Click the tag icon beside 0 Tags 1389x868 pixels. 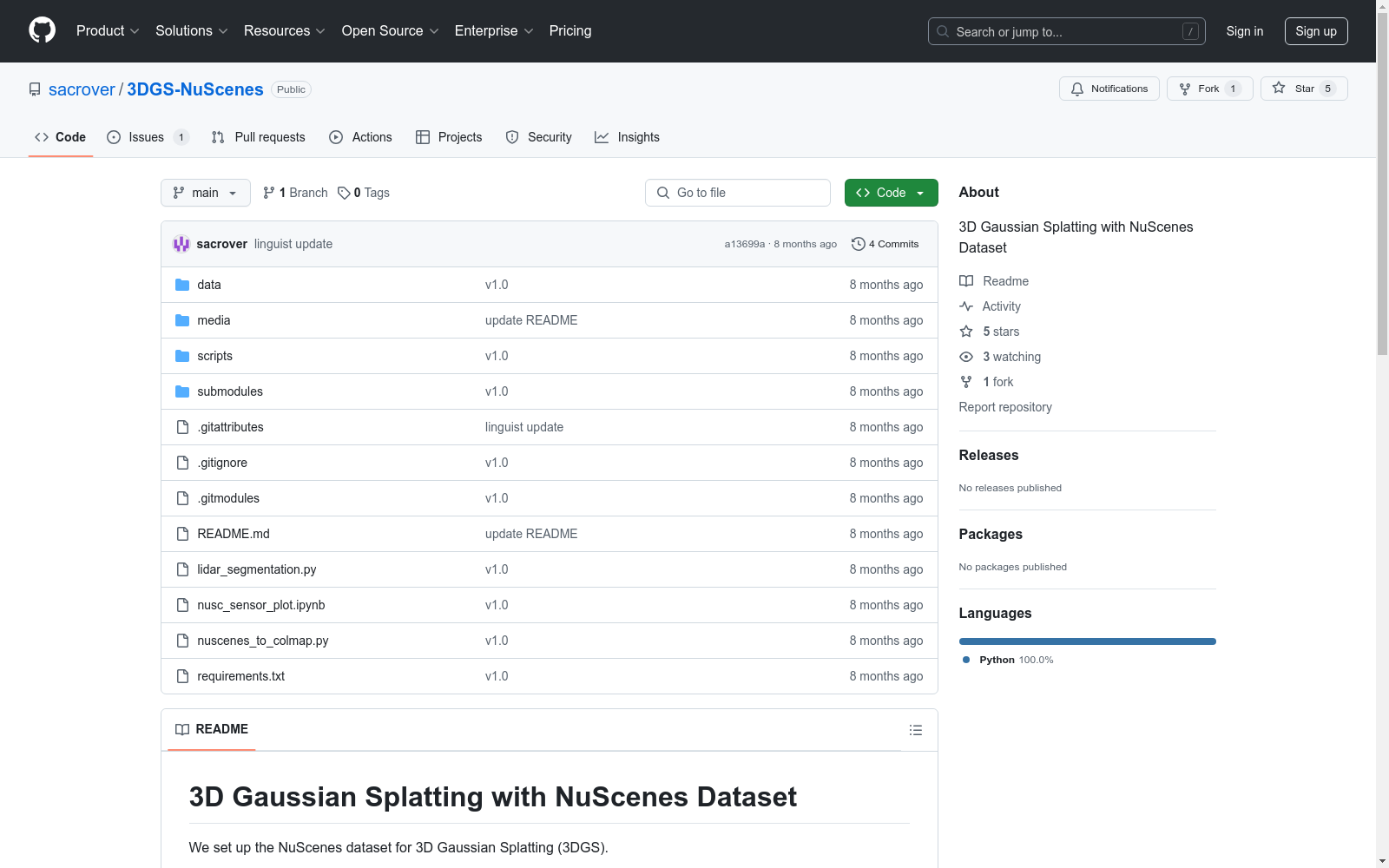pyautogui.click(x=344, y=193)
